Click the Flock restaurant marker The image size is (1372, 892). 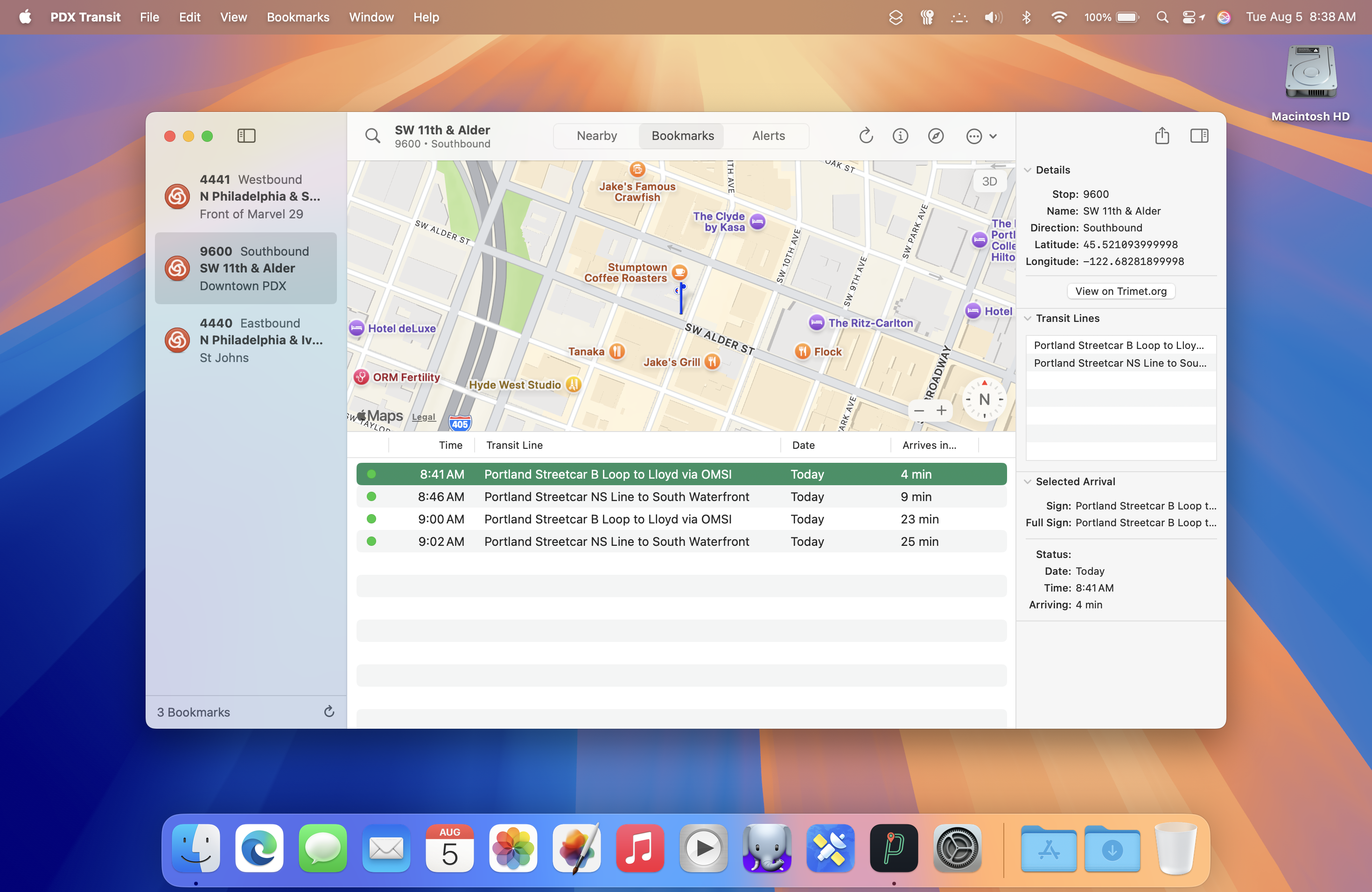pyautogui.click(x=803, y=351)
